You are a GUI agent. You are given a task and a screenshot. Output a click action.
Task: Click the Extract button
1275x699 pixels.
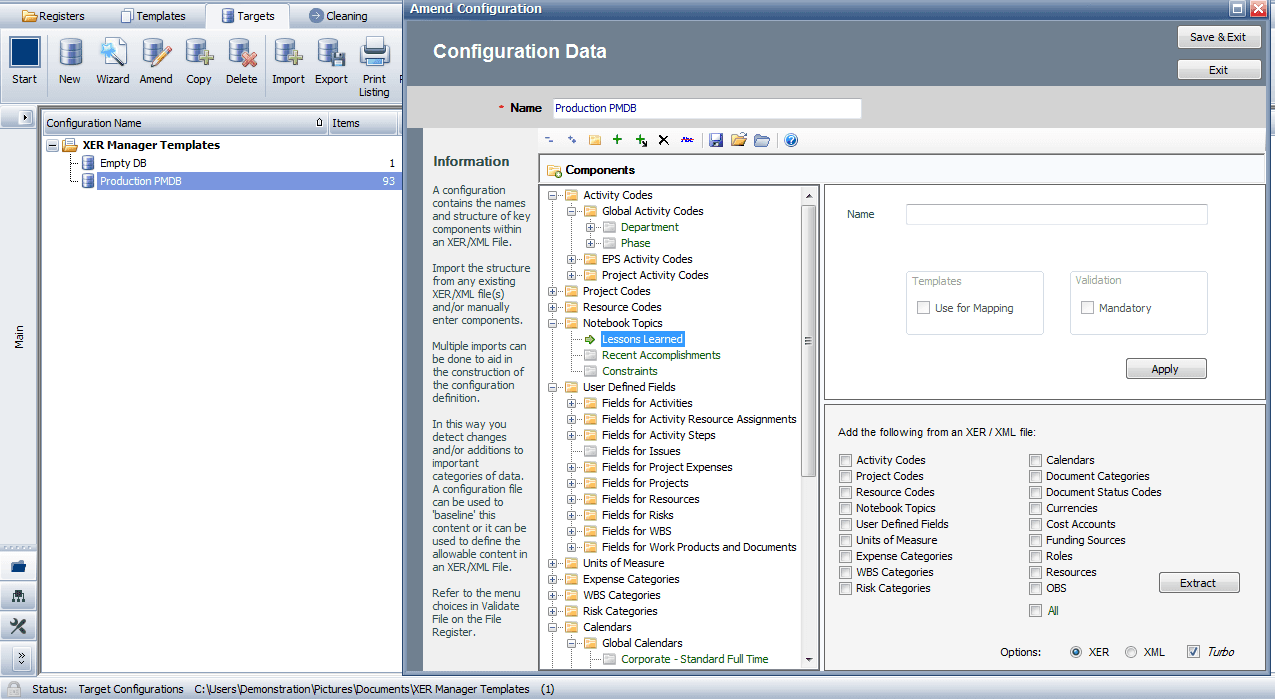[1198, 583]
